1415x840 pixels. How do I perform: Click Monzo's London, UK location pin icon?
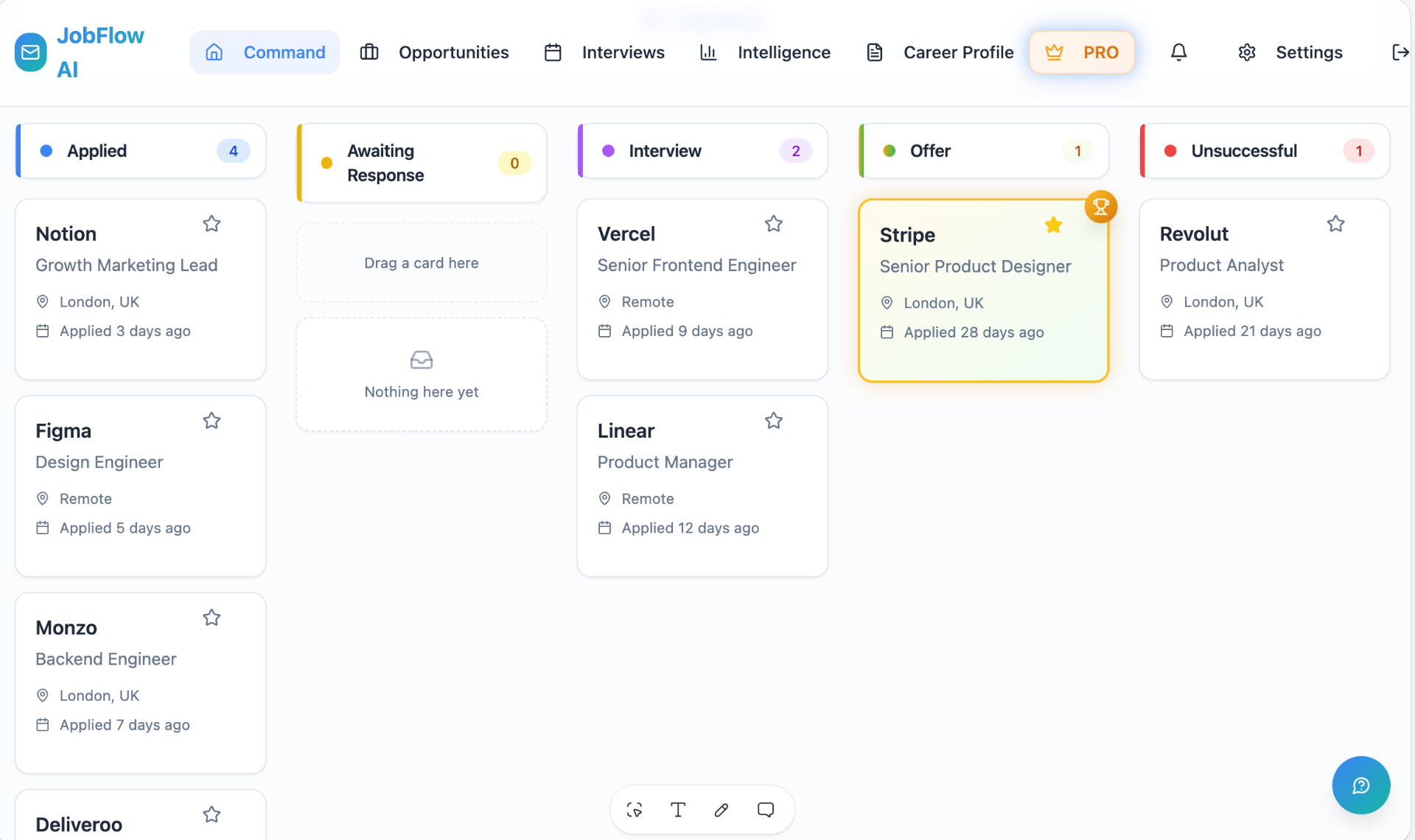point(43,695)
